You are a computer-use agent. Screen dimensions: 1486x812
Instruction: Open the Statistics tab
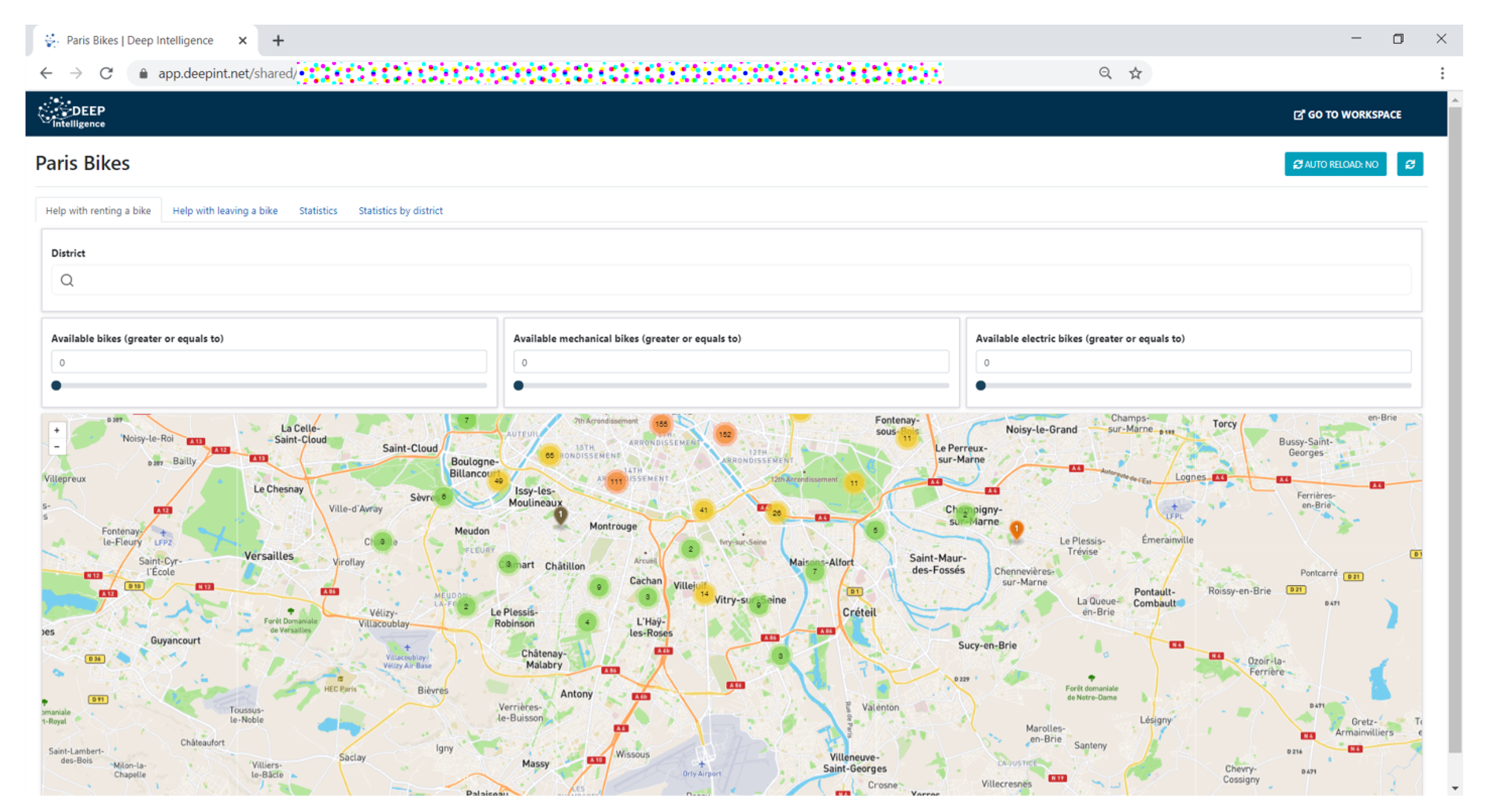318,211
